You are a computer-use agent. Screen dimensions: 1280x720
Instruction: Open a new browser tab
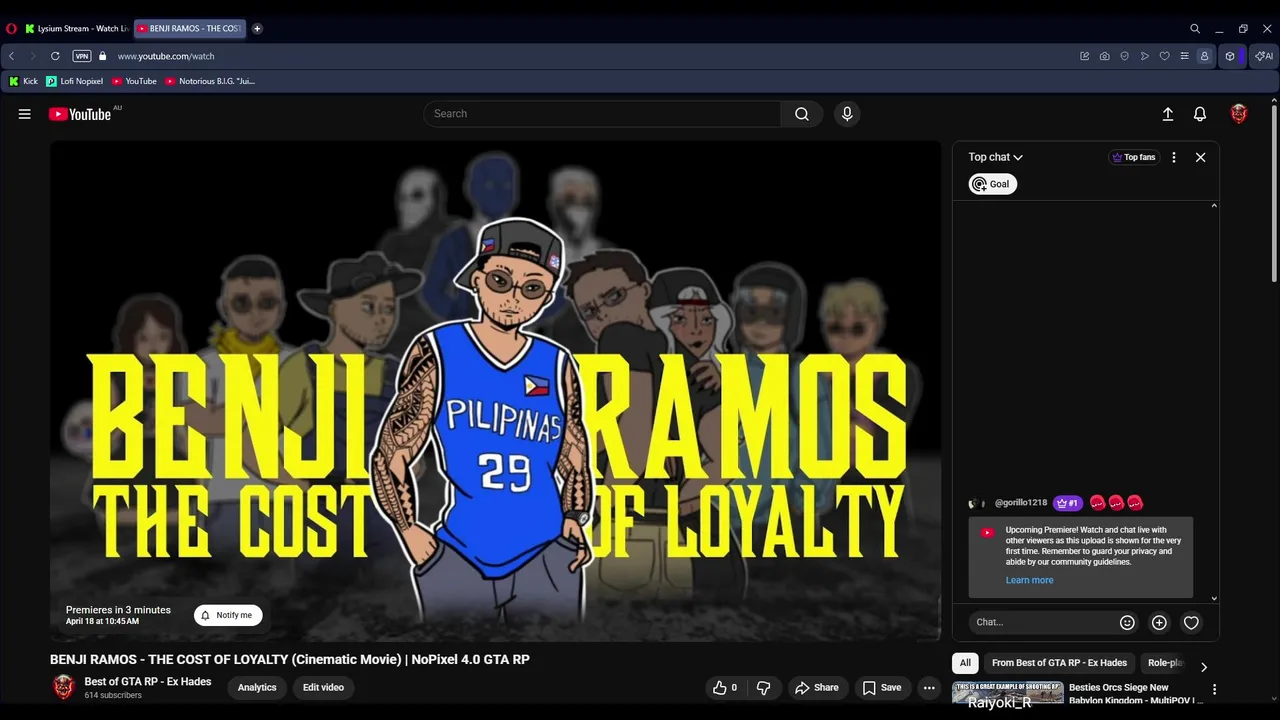pos(257,29)
